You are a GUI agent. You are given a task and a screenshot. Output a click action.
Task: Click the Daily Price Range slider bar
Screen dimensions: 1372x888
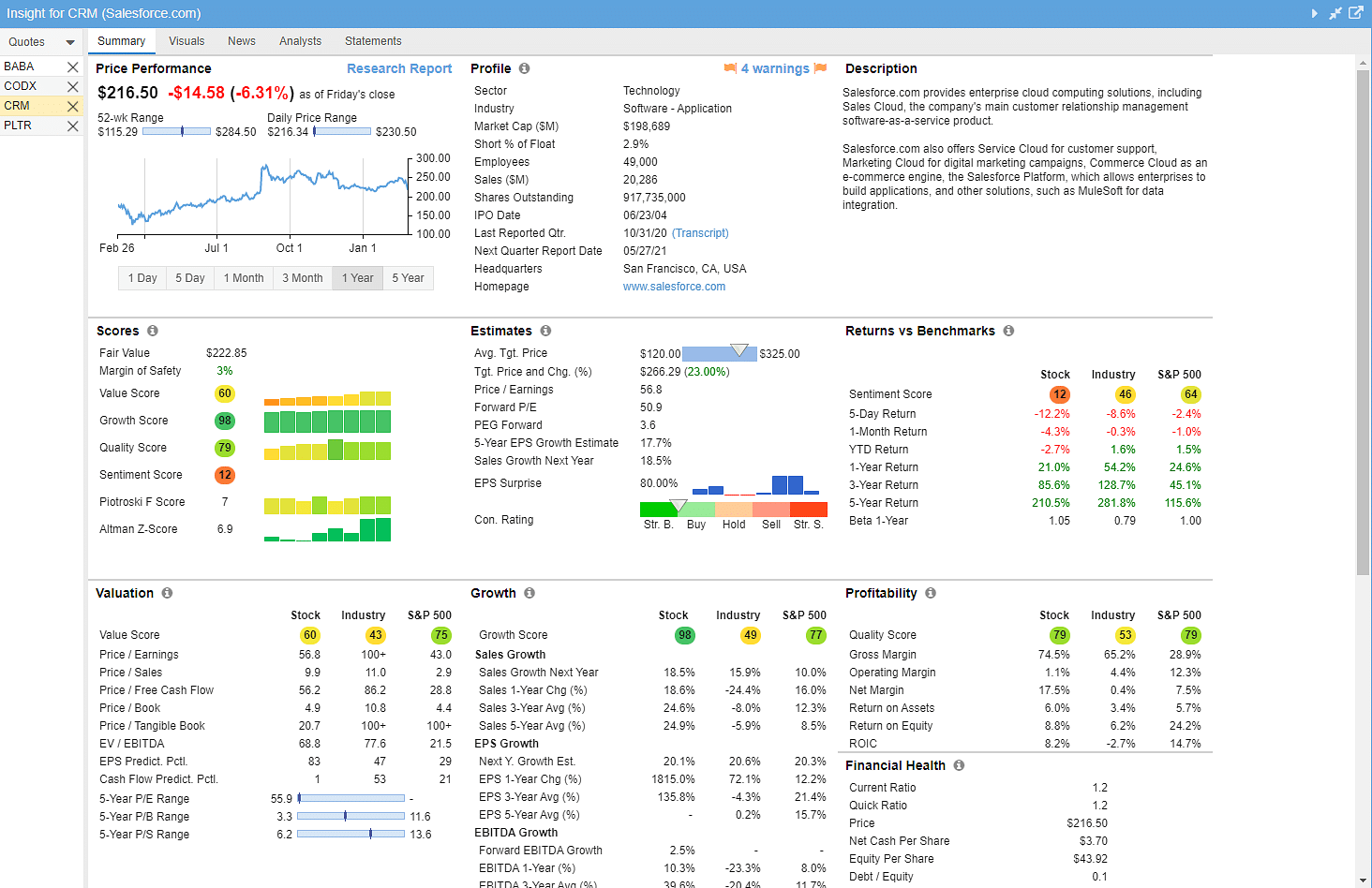point(342,132)
